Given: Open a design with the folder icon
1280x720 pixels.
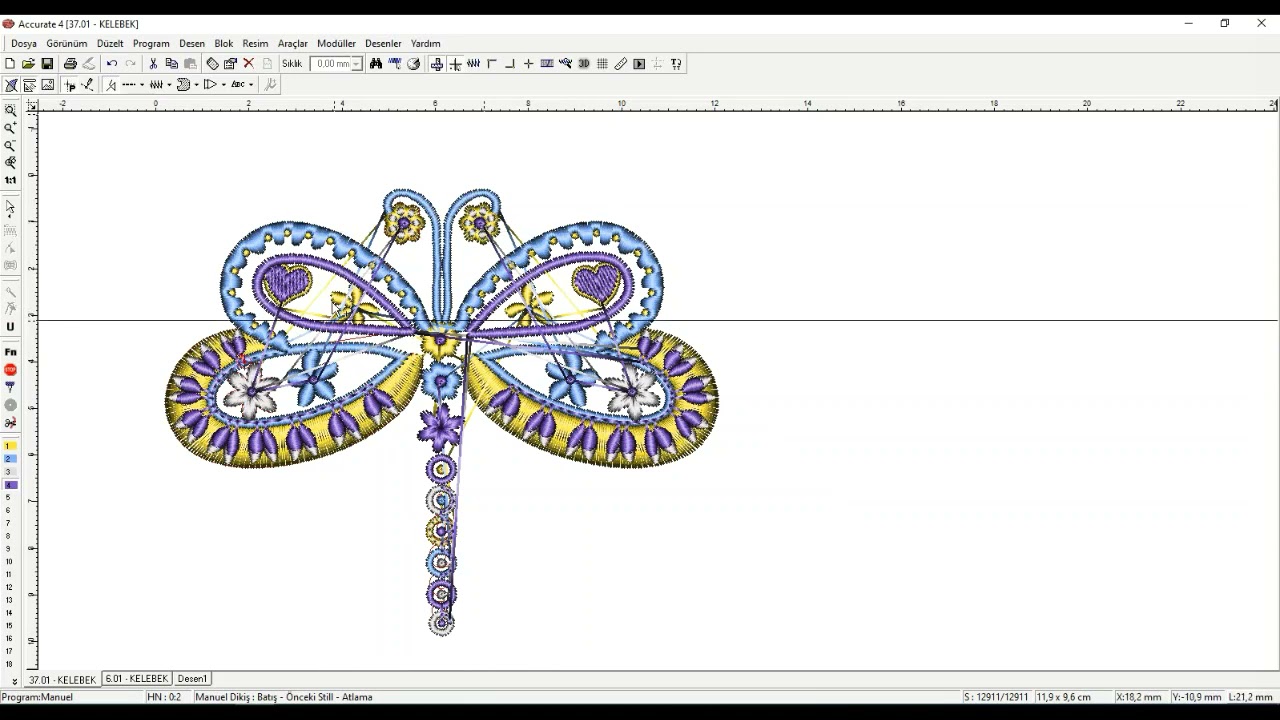Looking at the screenshot, I should [x=28, y=64].
